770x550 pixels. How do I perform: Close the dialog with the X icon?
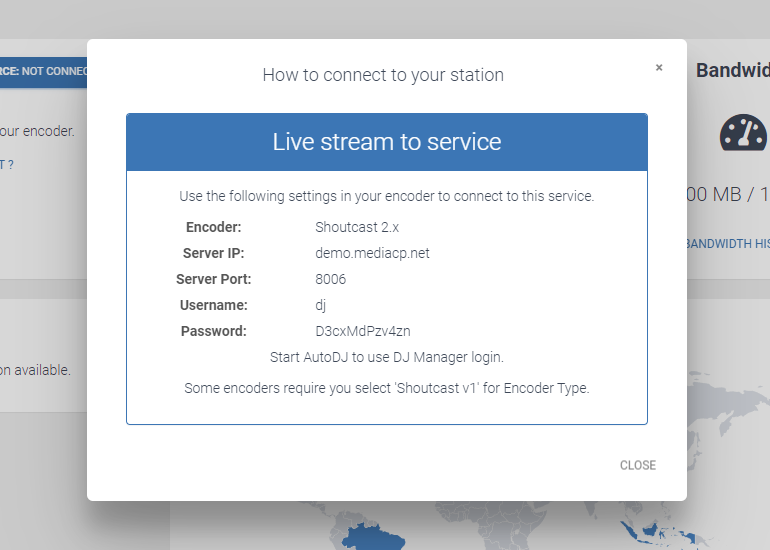click(x=659, y=68)
